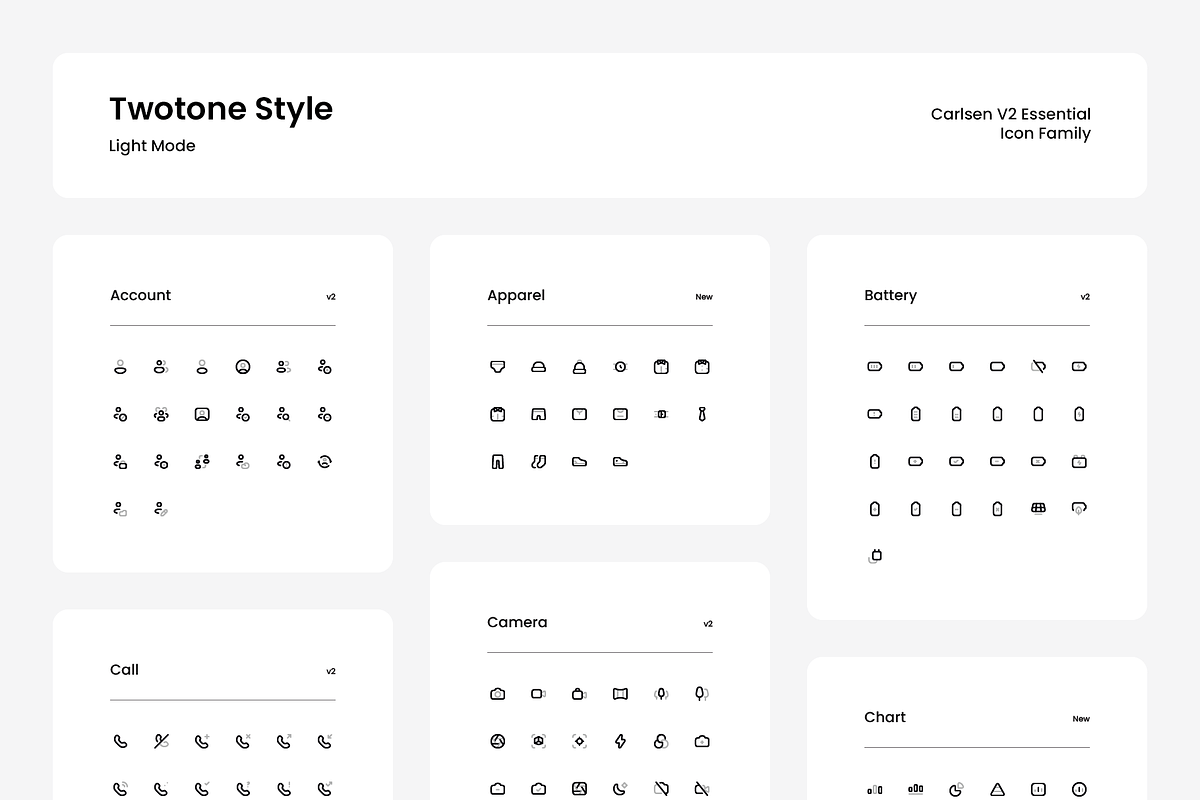The width and height of the screenshot is (1200, 800).
Task: Click 'Carlsen V2 Essential Icon Family' text
Action: pyautogui.click(x=1011, y=124)
